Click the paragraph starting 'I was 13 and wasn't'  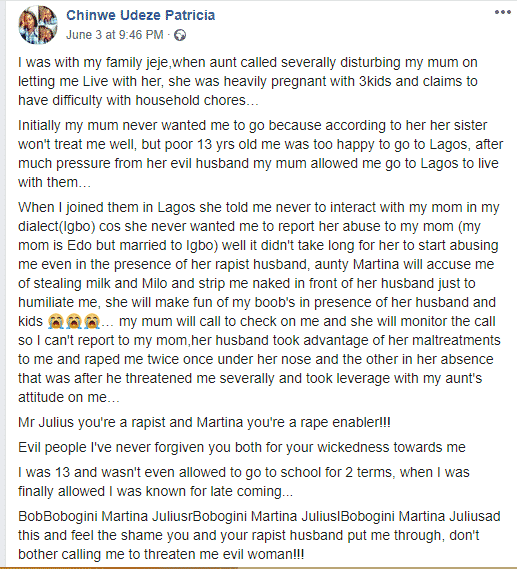(244, 482)
